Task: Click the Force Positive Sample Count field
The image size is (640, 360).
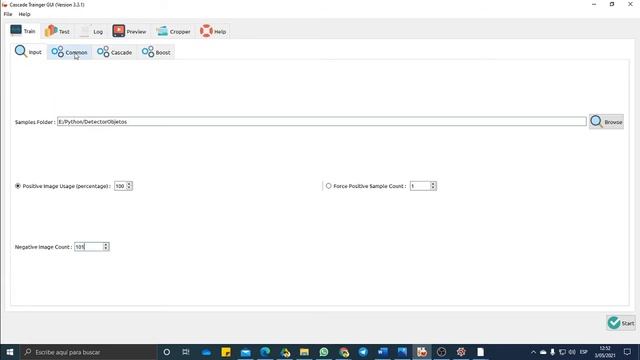Action: [x=420, y=186]
